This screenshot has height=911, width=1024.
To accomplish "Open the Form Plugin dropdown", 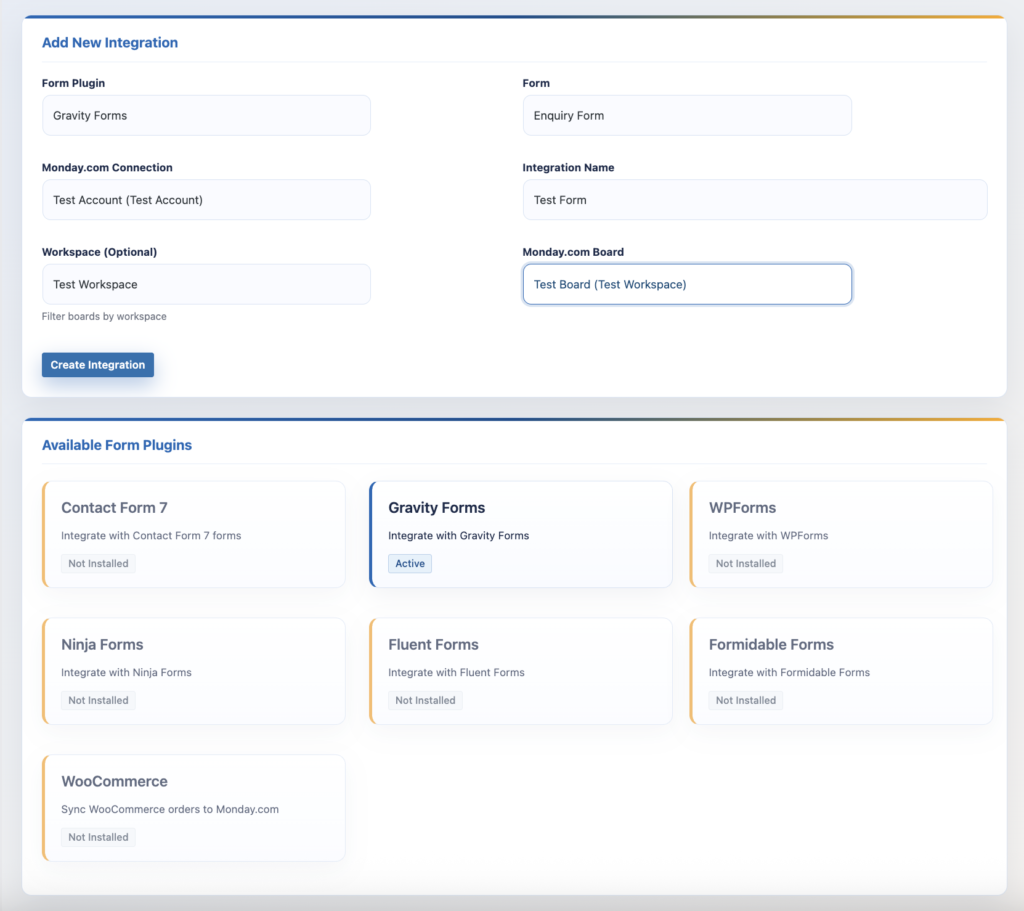I will (x=206, y=115).
